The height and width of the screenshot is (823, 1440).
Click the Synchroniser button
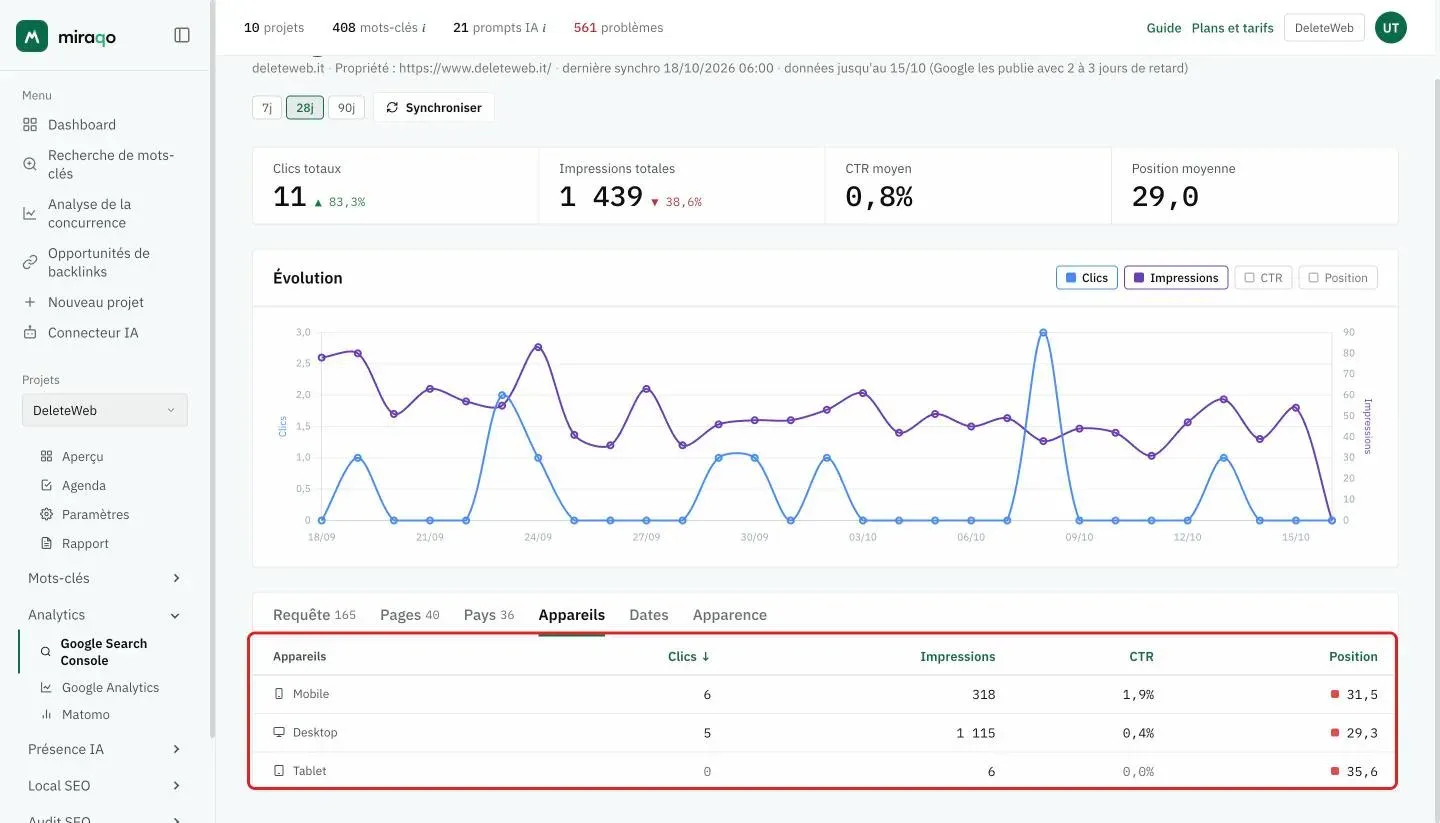click(434, 107)
